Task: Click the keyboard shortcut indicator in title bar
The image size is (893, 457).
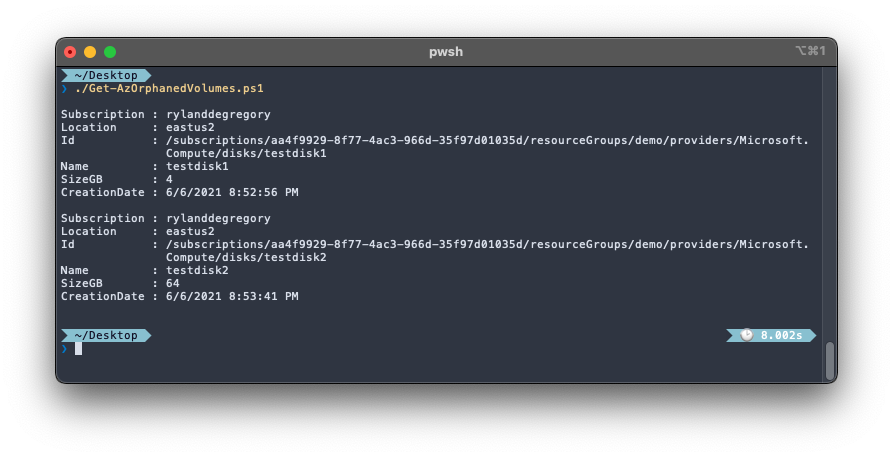Action: coord(810,51)
